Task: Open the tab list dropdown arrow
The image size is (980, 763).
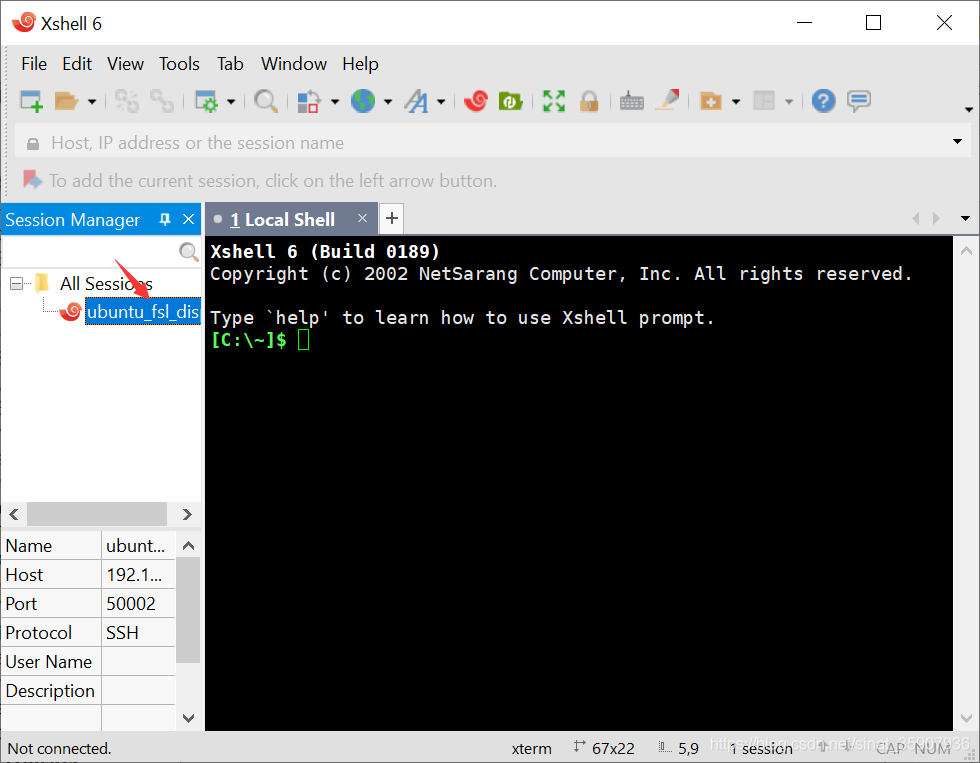Action: pos(965,218)
